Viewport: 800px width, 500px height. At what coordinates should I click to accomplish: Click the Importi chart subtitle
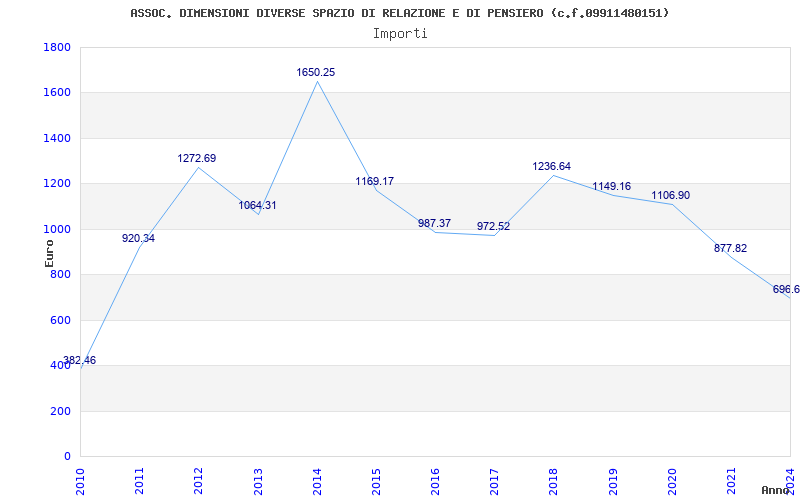[x=400, y=33]
